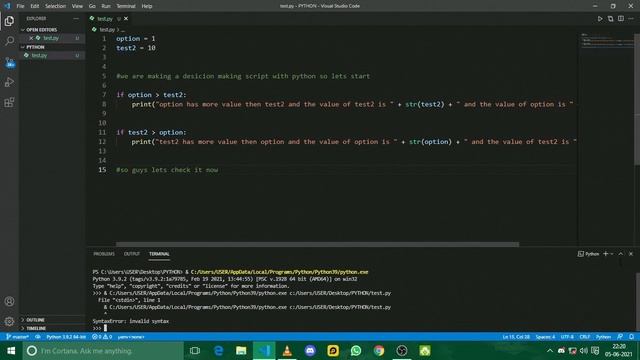Select the Python language mode in the status bar

[603, 337]
